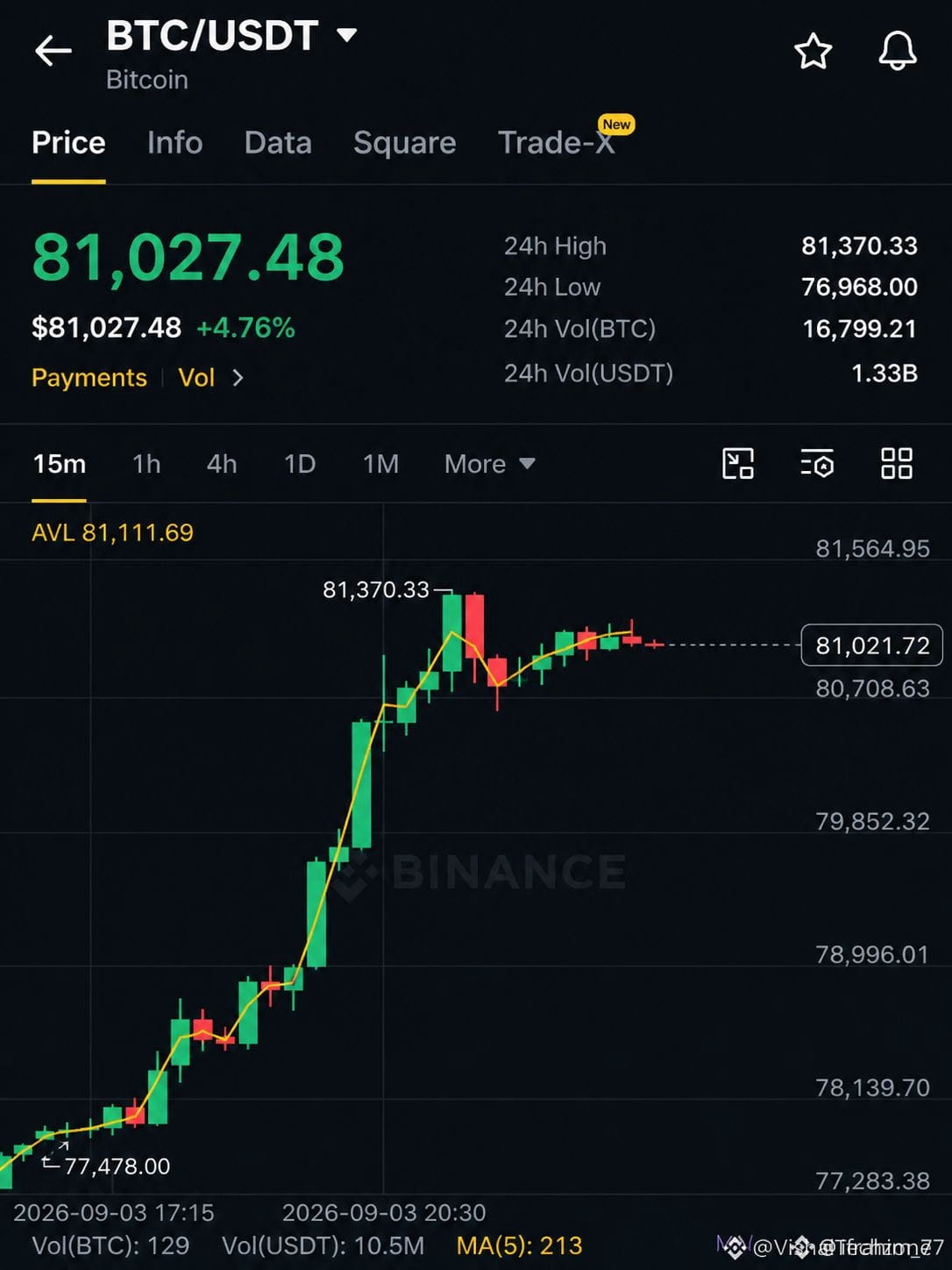The height and width of the screenshot is (1270, 952).
Task: Expand the BTC/USDT pair selector arrow
Action: pyautogui.click(x=347, y=35)
